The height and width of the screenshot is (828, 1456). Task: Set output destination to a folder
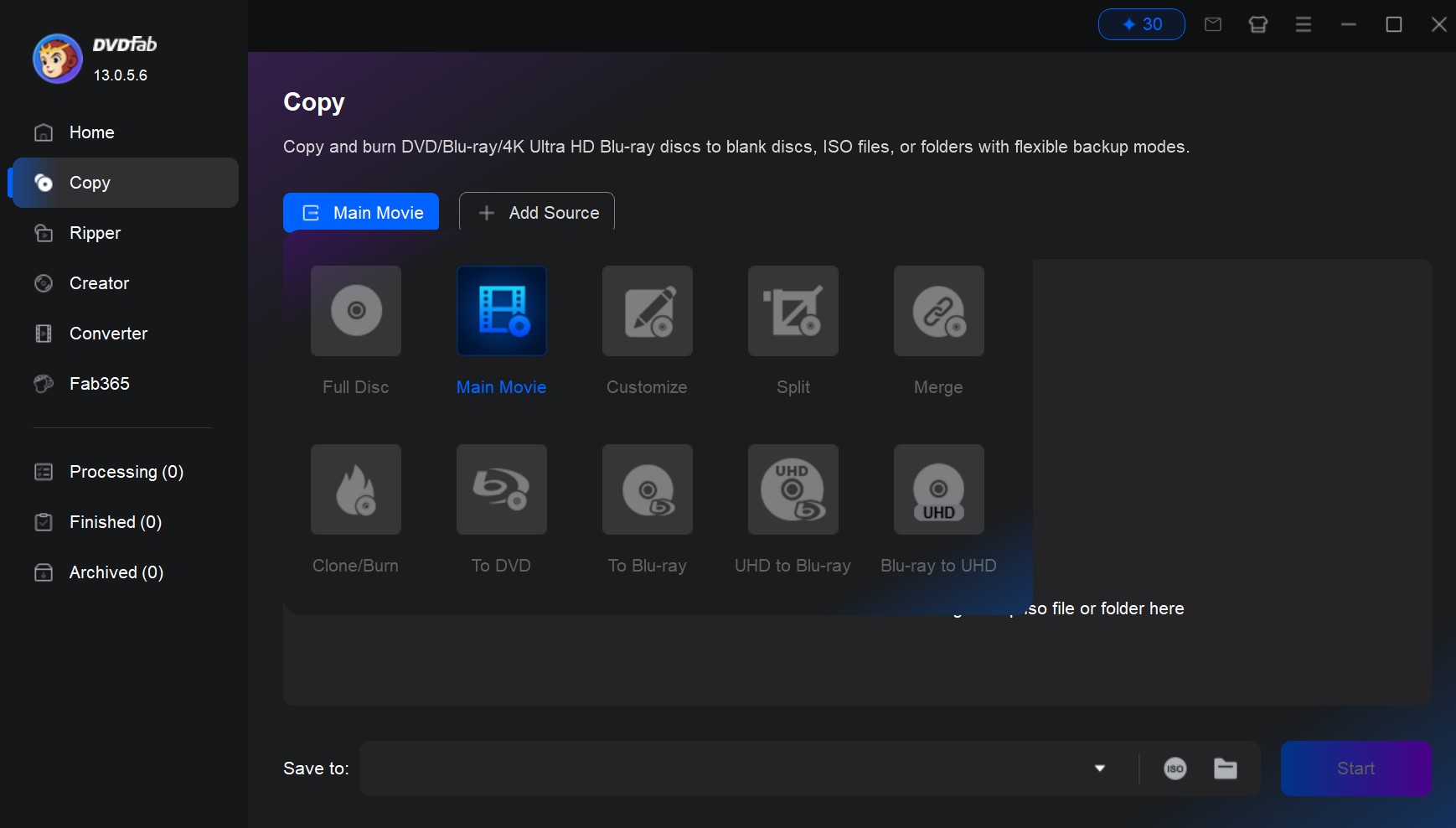1226,768
